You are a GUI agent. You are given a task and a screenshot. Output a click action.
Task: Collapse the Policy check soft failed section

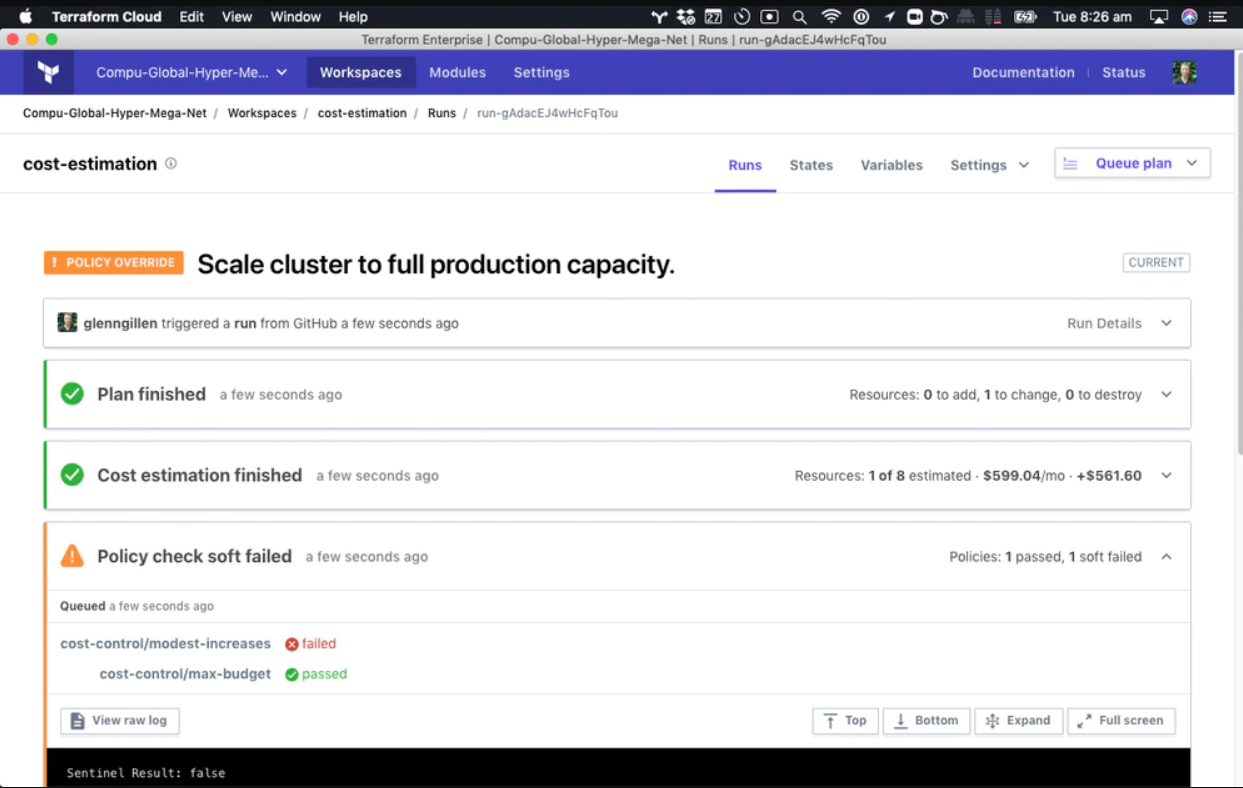tap(1166, 556)
